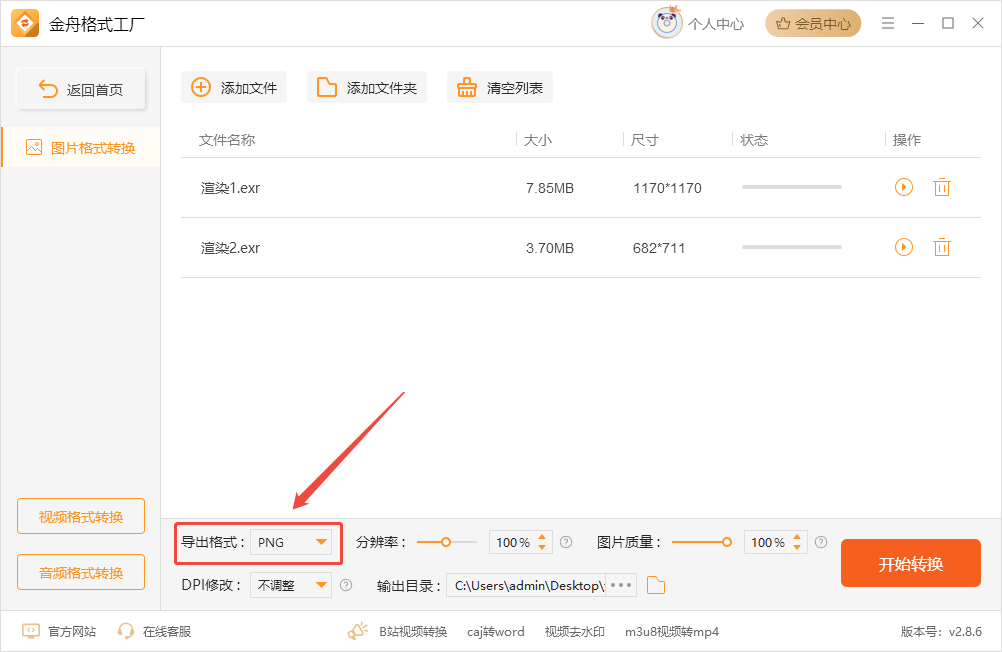Adjust the 图片质量 slider handle
1002x652 pixels.
pyautogui.click(x=727, y=542)
